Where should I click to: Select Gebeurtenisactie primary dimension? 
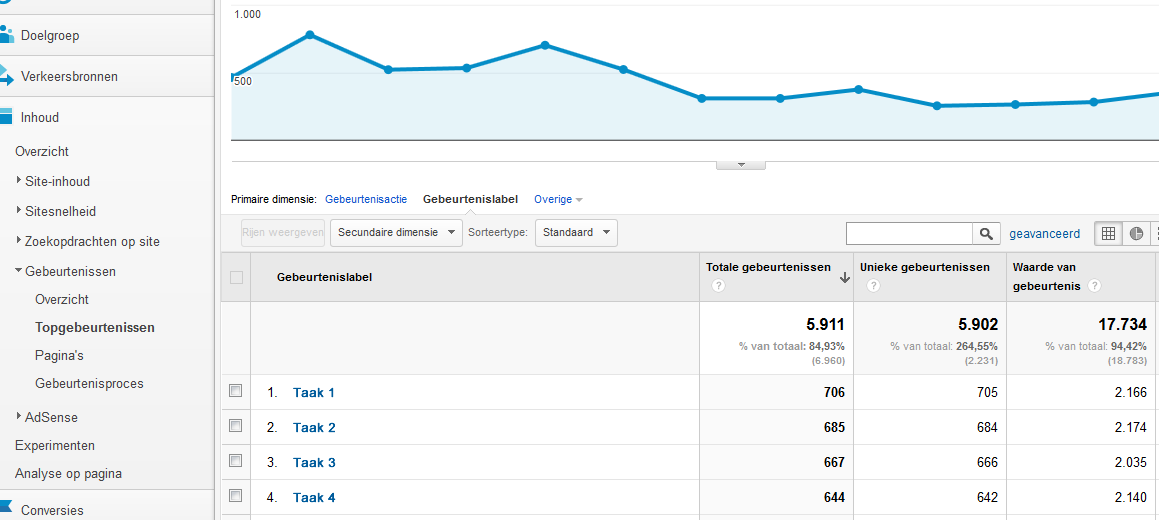pos(366,199)
